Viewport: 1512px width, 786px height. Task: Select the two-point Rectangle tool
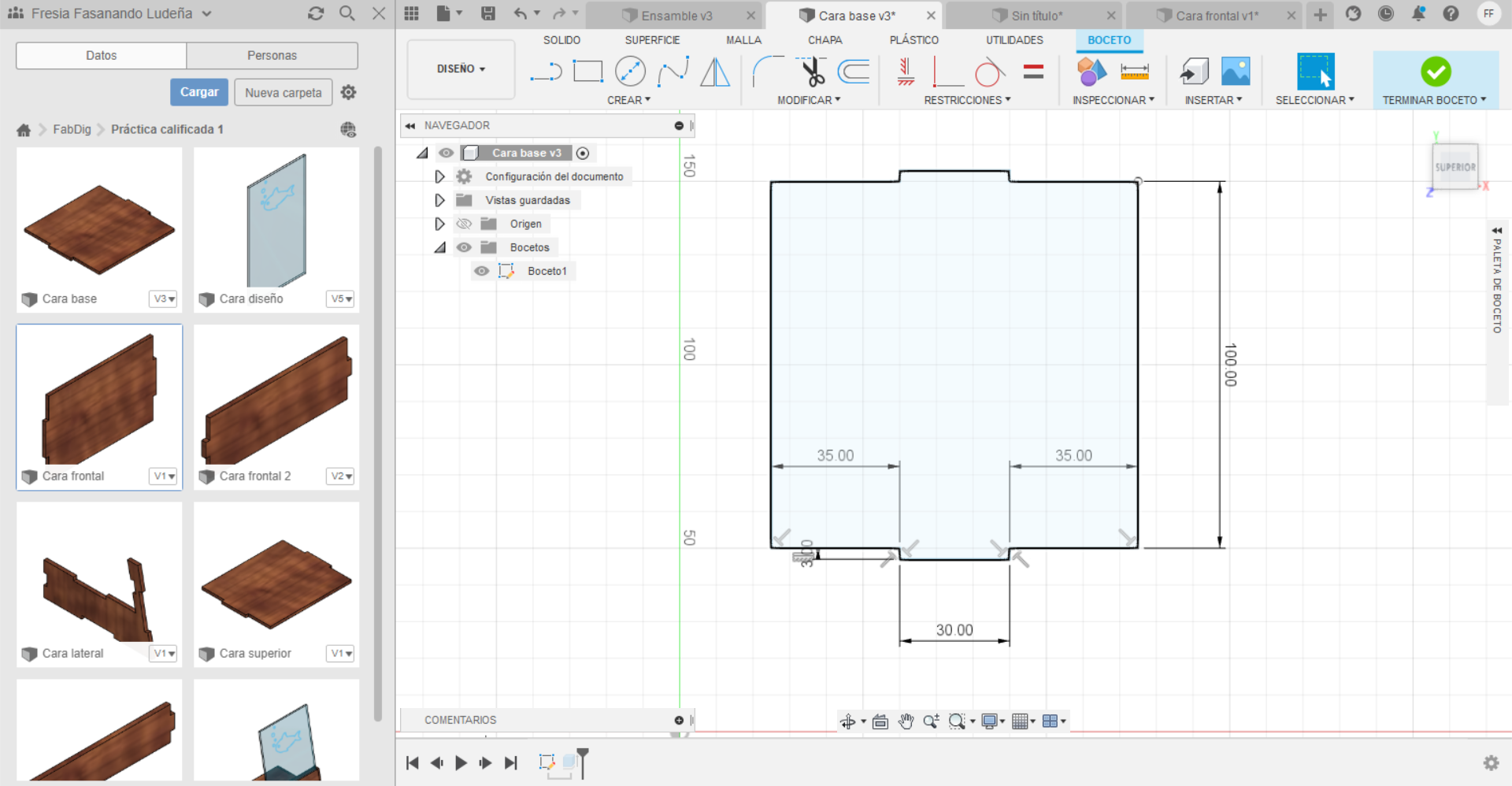pyautogui.click(x=587, y=72)
